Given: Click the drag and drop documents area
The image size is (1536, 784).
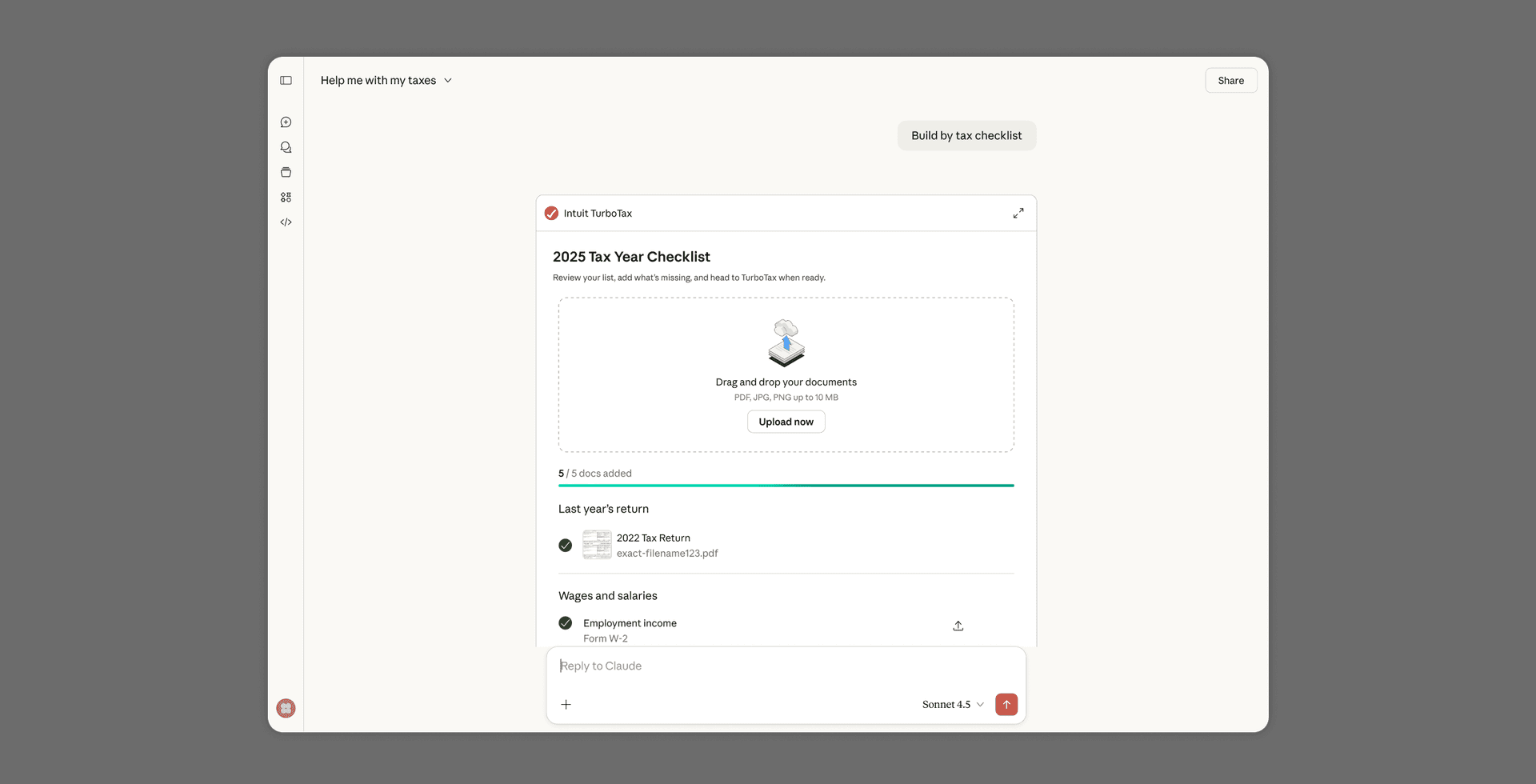Looking at the screenshot, I should 786,375.
